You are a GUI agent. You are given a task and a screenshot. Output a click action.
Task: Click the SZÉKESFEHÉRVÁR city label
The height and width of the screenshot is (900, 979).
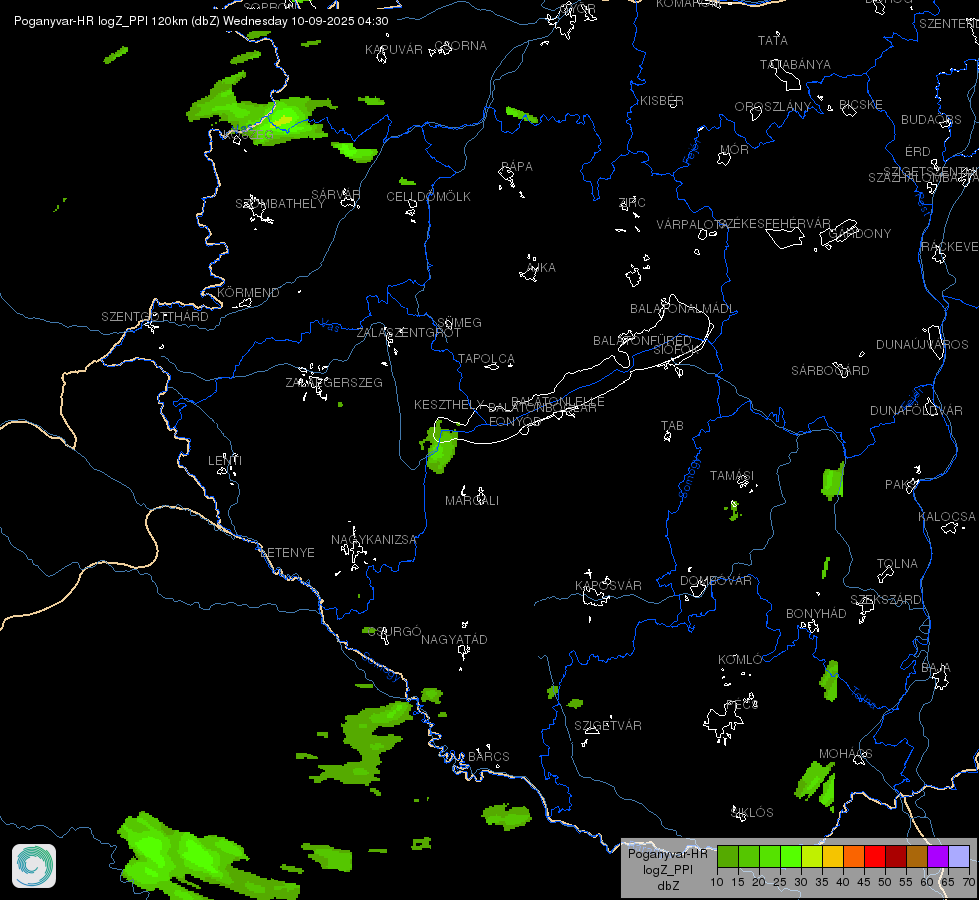tap(775, 224)
